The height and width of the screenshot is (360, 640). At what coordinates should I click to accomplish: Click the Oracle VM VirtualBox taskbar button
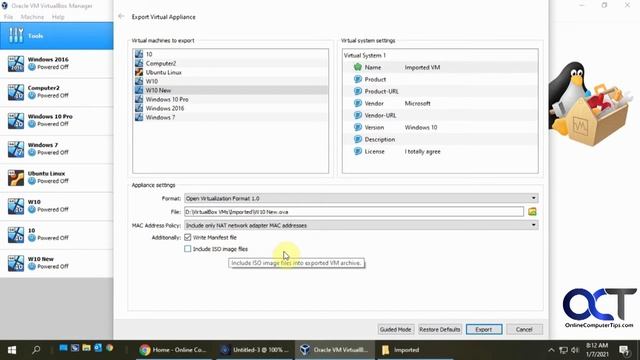pos(335,350)
